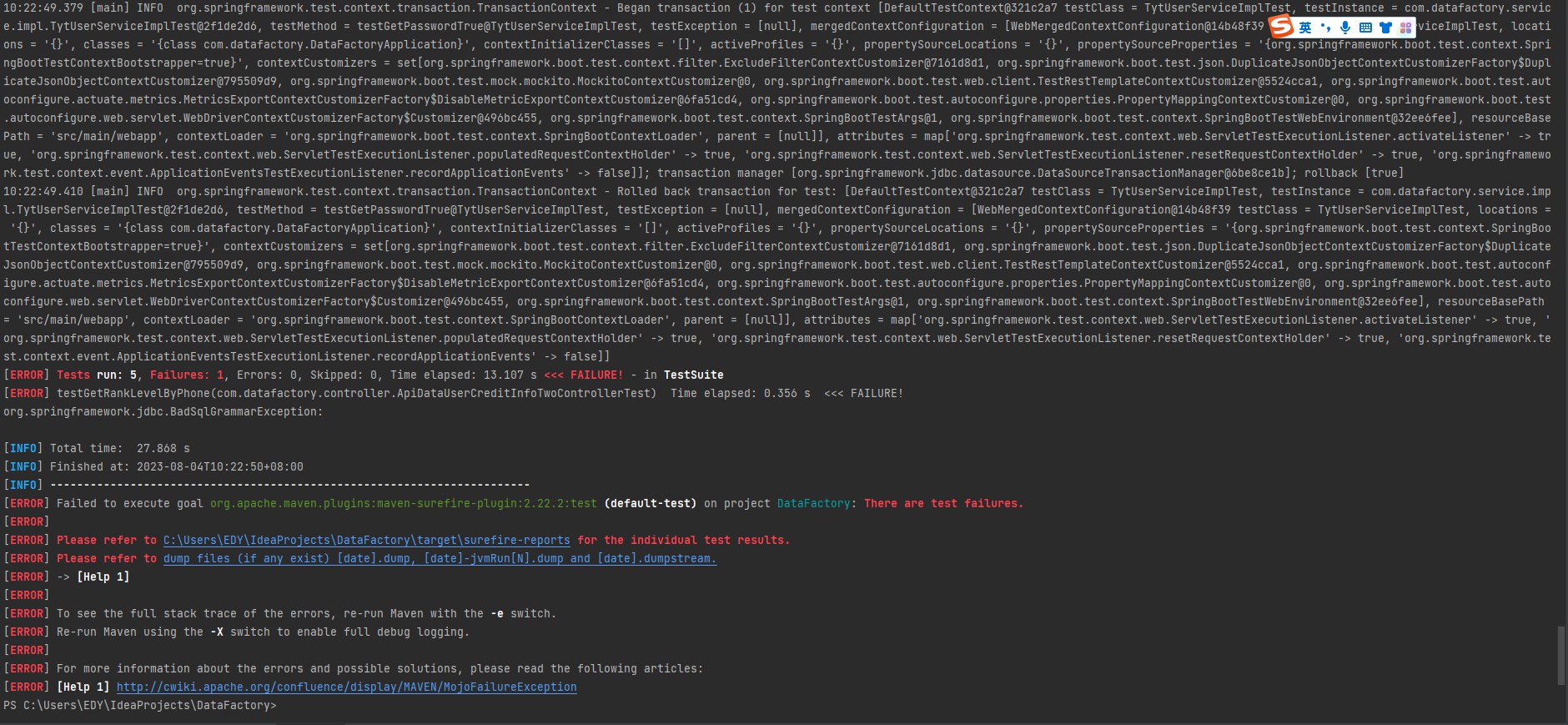1568x725 pixels.
Task: Click the 'Re-run Maven using the -X switch' line
Action: point(237,632)
